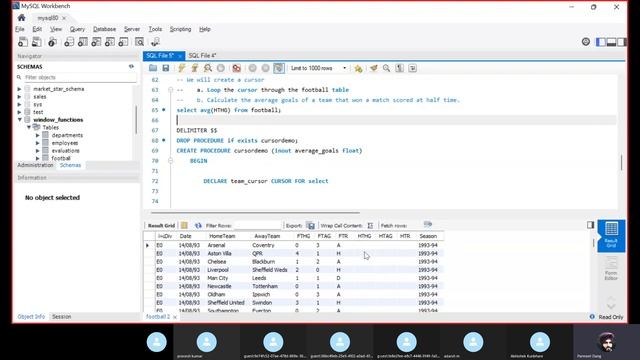Run Explain on the current statement
This screenshot has width=640, height=360.
(x=208, y=68)
